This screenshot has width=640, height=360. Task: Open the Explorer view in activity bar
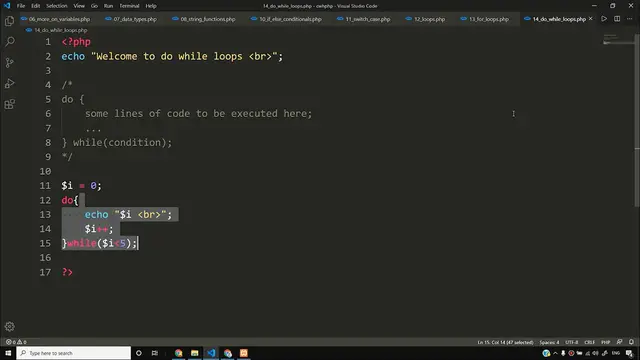click(x=9, y=21)
